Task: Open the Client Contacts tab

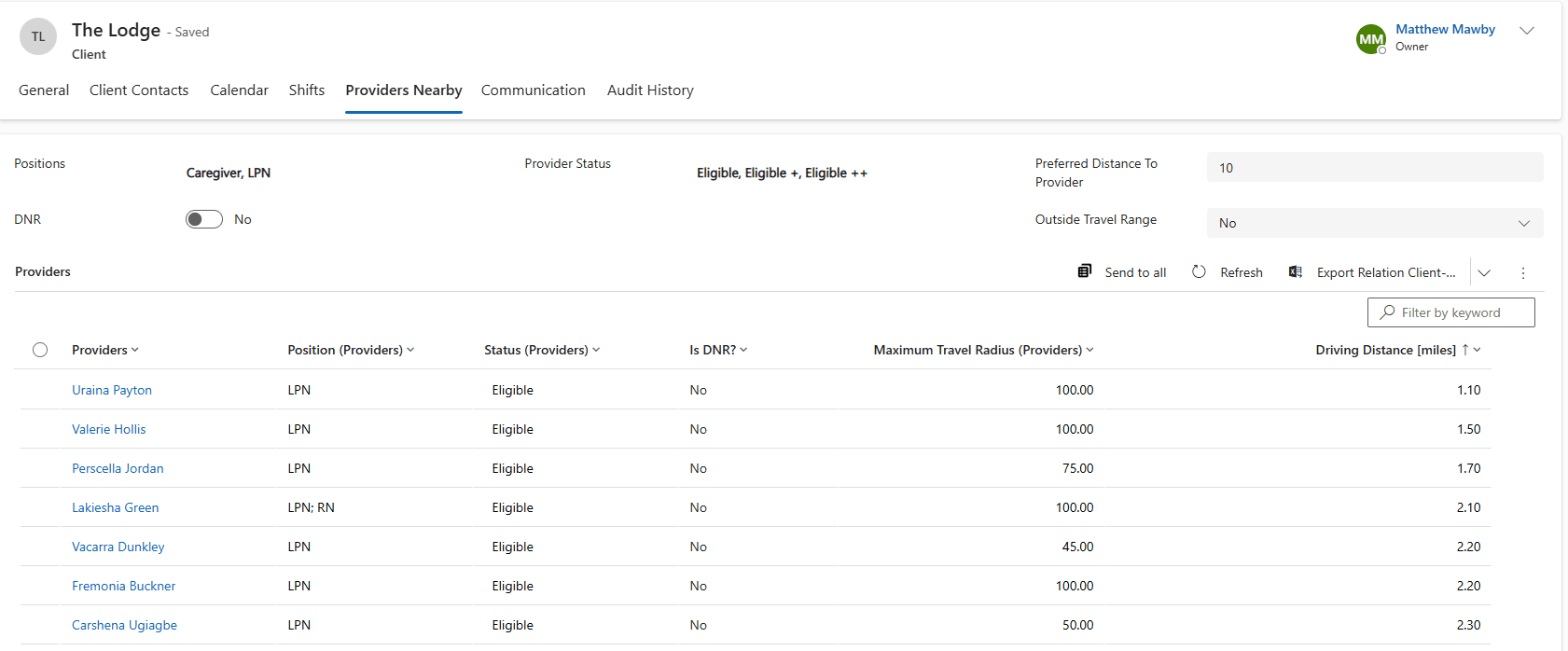Action: 139,90
